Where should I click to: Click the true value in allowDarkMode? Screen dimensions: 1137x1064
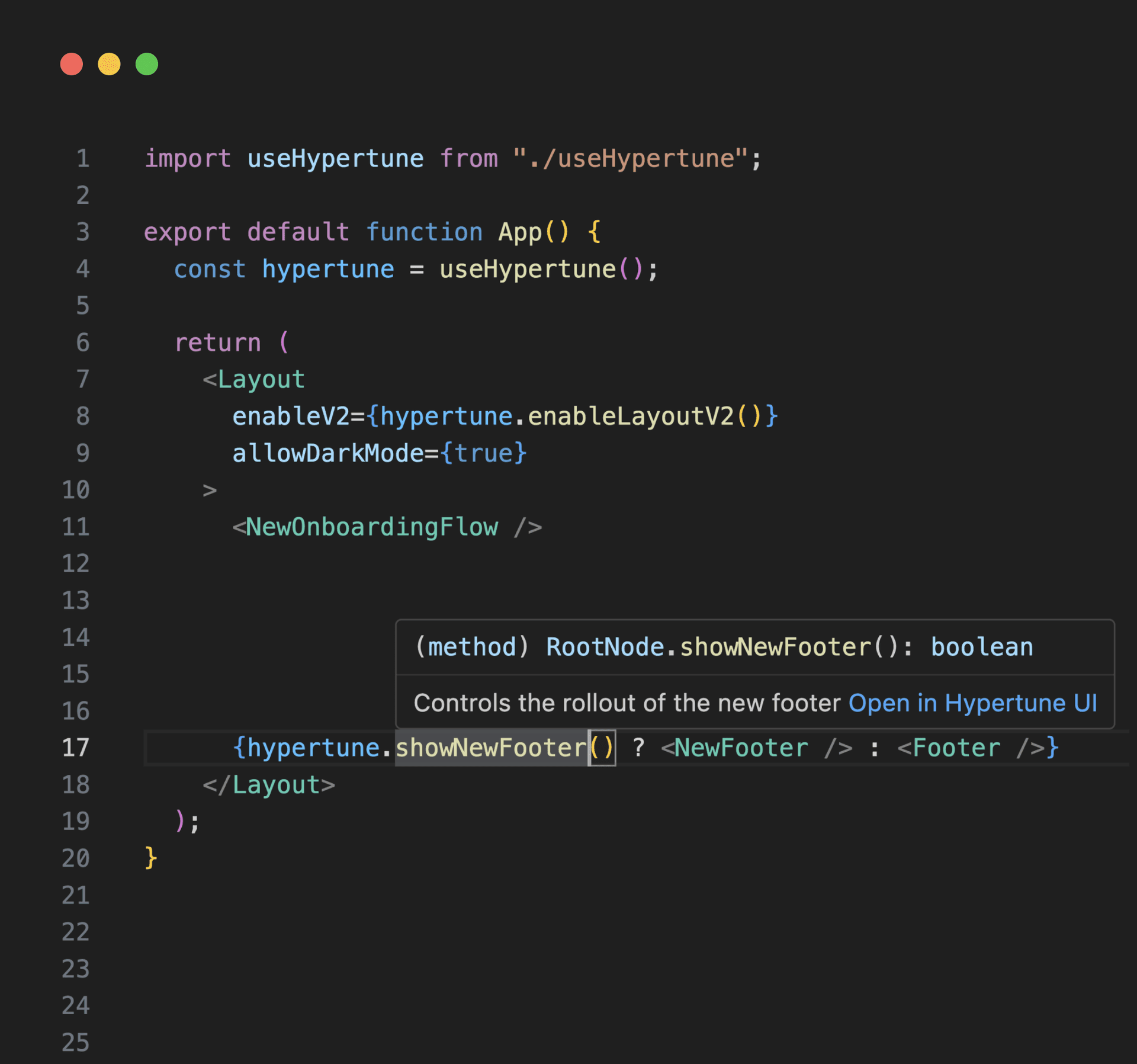(483, 454)
